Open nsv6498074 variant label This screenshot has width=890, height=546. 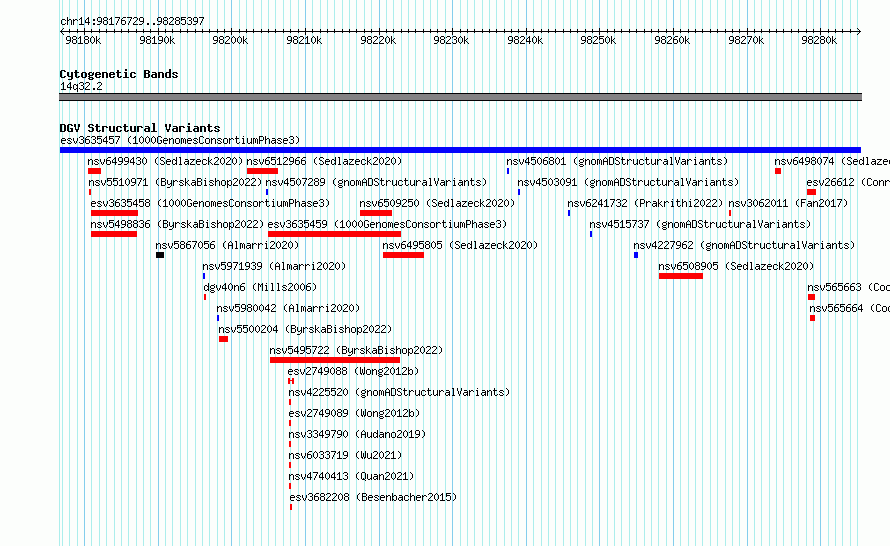tap(832, 161)
